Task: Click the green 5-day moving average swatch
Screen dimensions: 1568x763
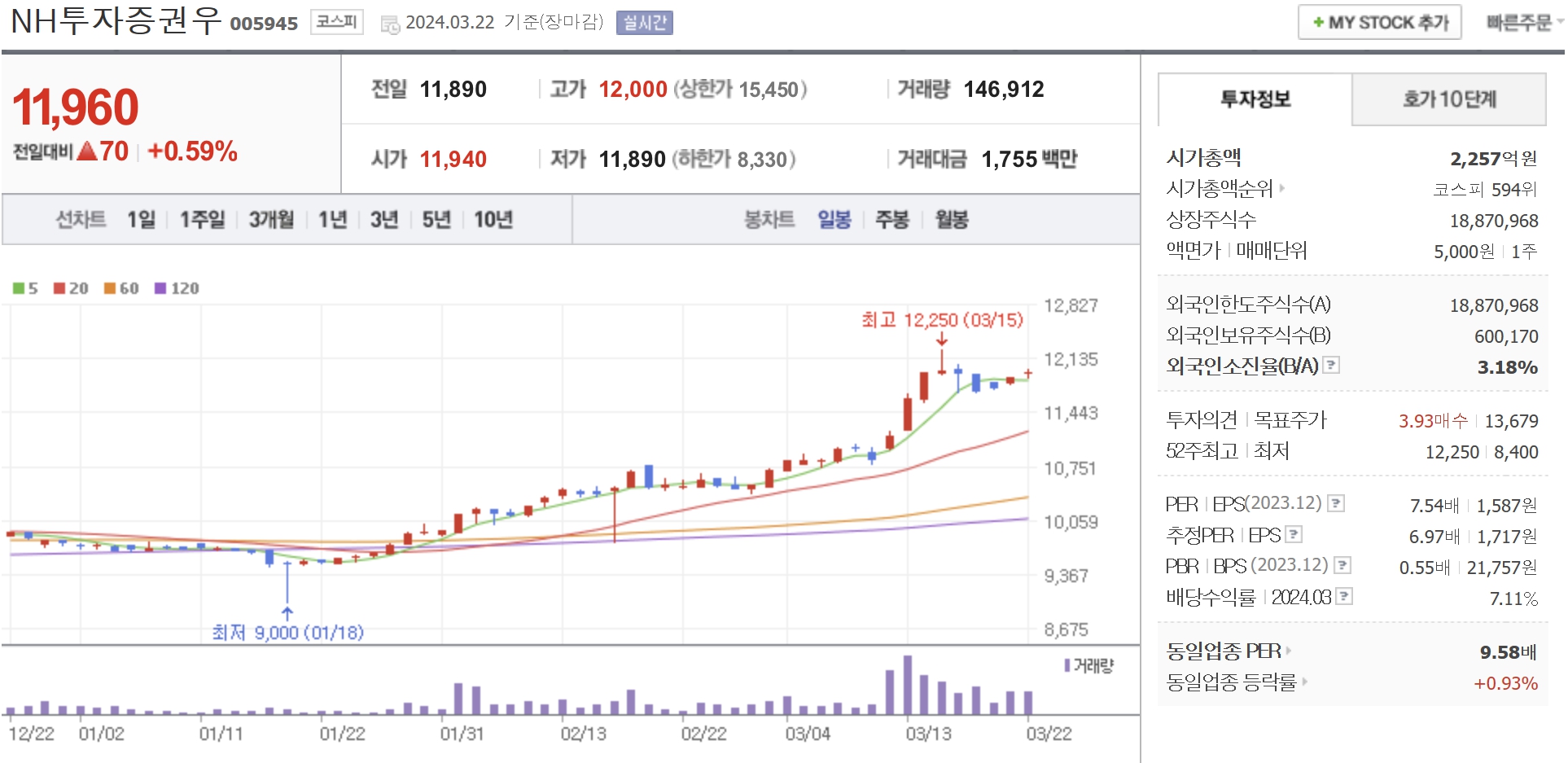Action: 19,288
